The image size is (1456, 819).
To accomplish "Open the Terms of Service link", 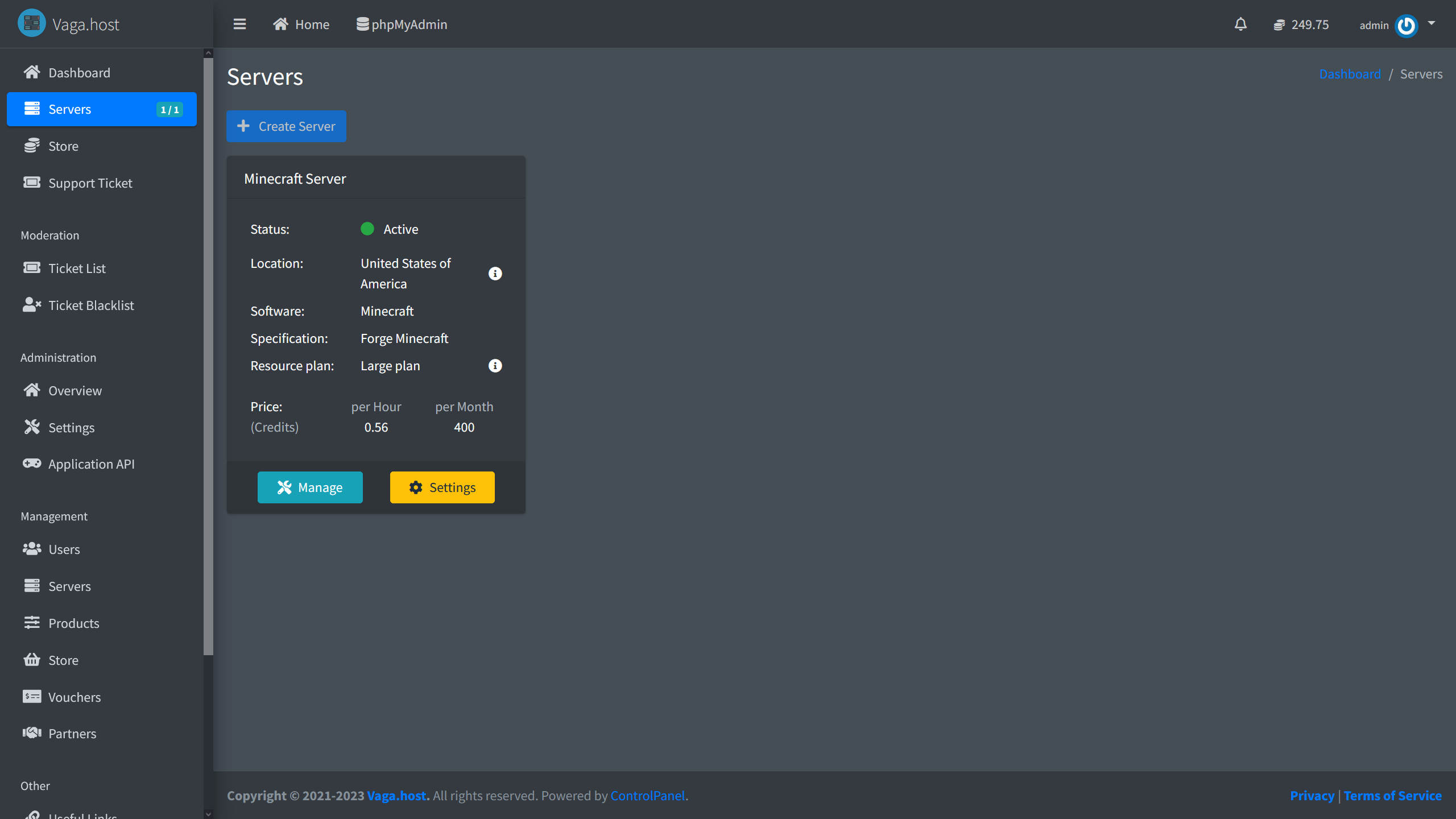I will click(1392, 796).
